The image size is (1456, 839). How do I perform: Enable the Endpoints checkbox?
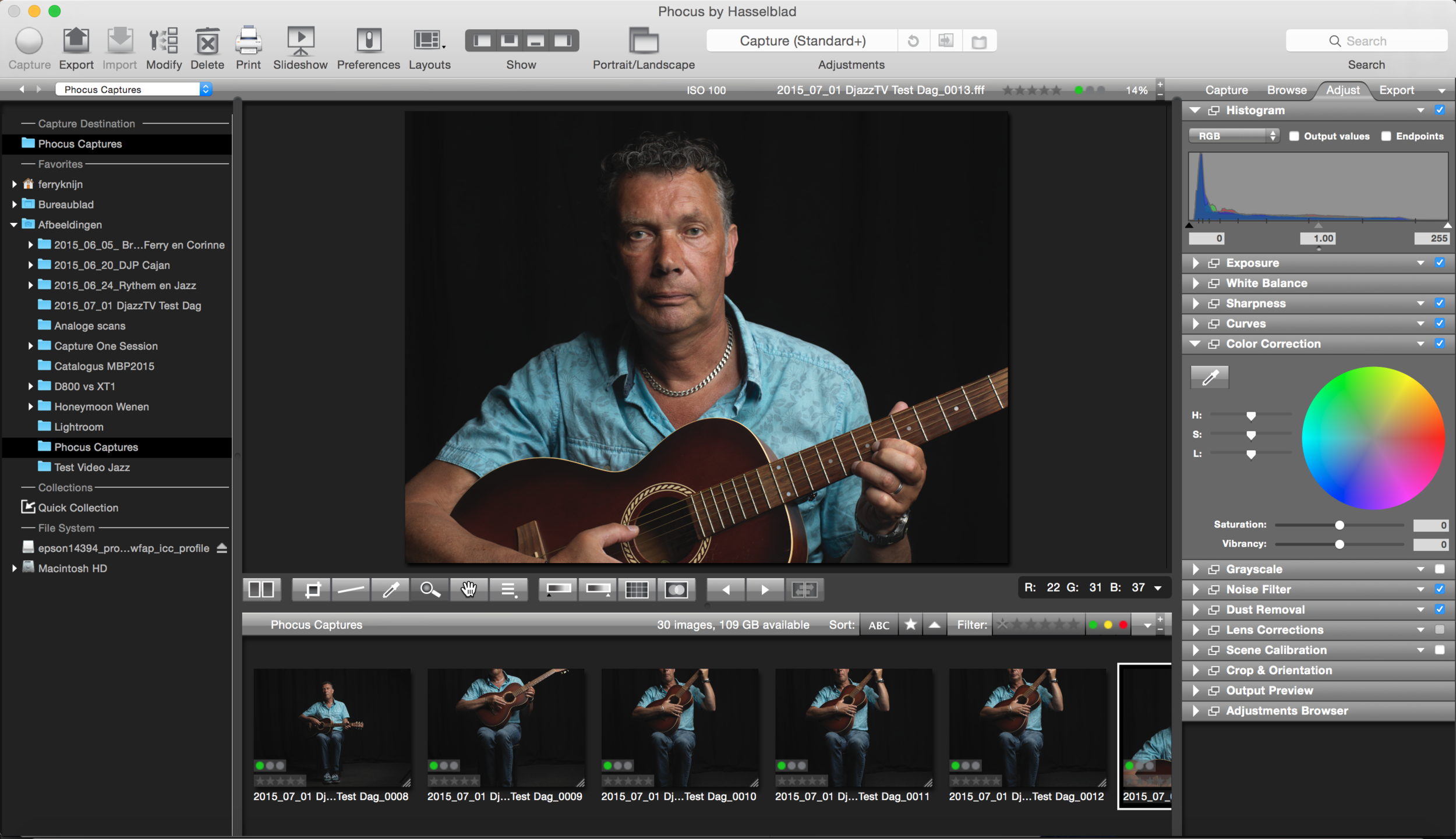click(1386, 136)
